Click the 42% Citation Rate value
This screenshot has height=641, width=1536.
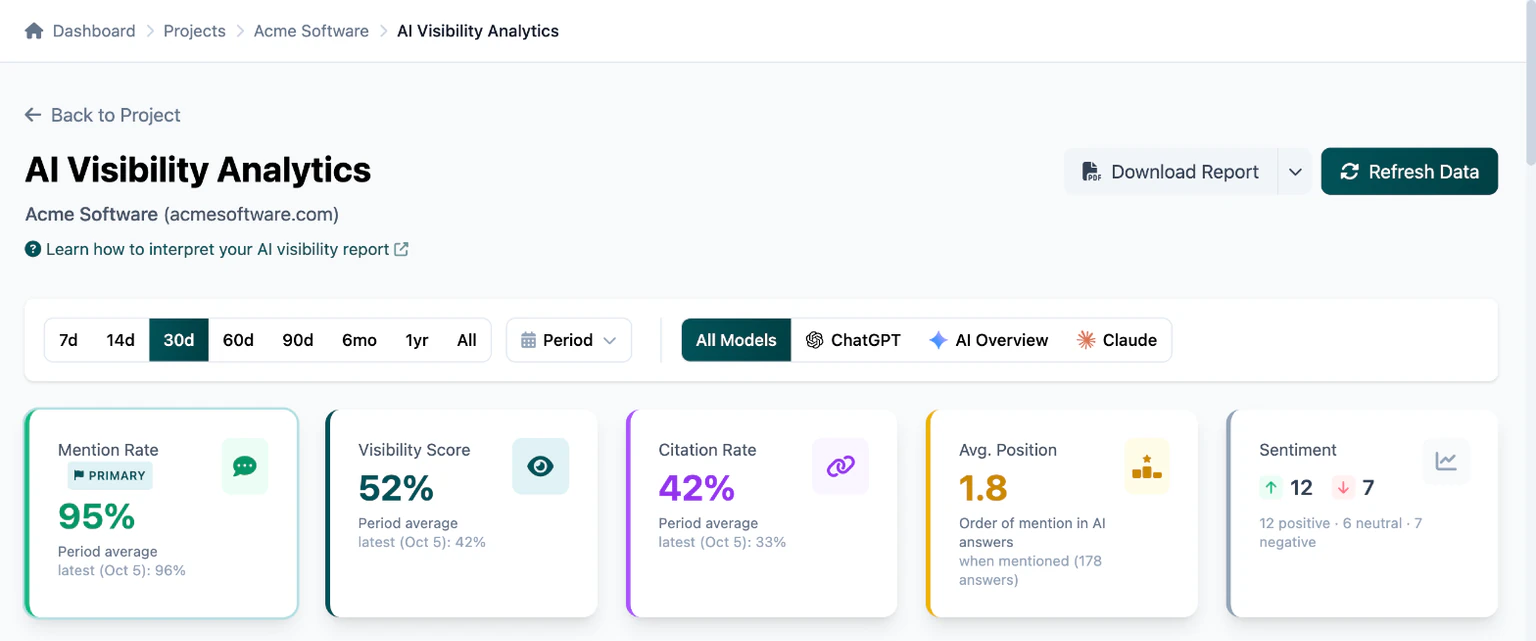[696, 488]
